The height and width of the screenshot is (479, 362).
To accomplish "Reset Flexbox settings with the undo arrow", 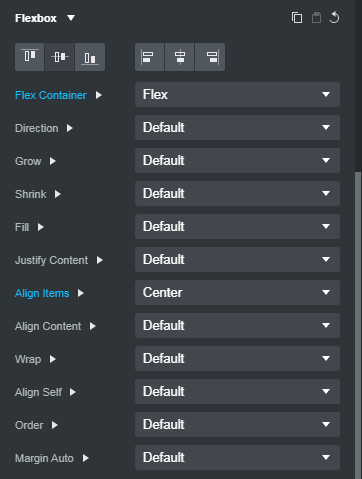I will click(334, 18).
